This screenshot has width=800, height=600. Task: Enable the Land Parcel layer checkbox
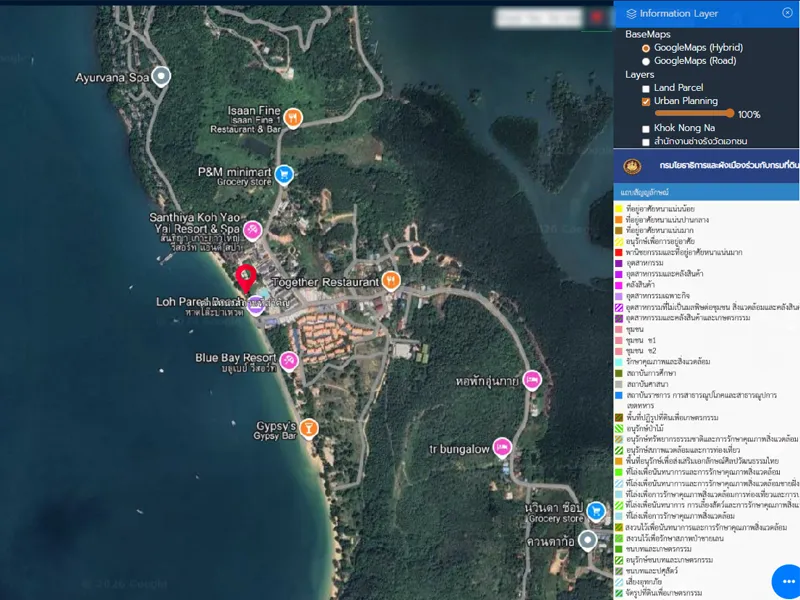[x=646, y=89]
